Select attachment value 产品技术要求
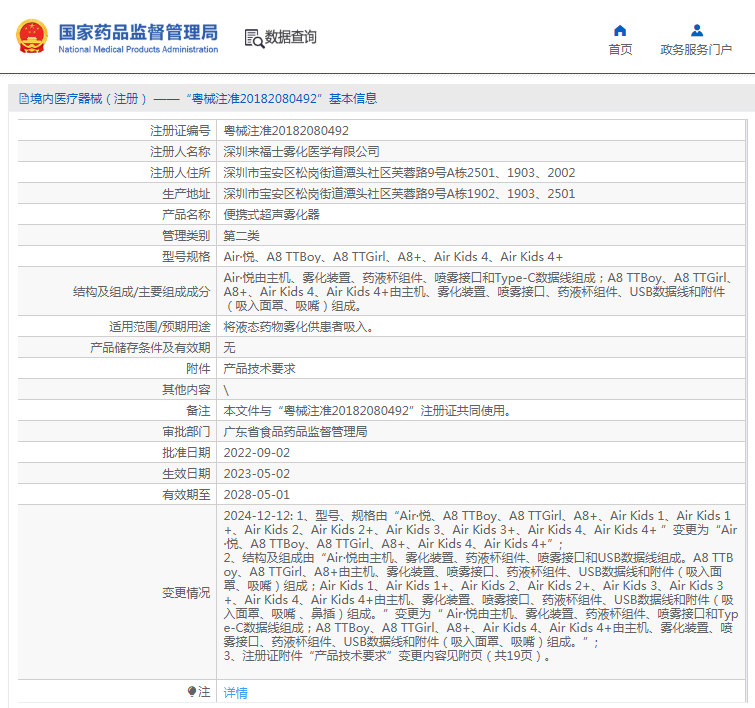This screenshot has height=708, width=755. click(x=260, y=369)
